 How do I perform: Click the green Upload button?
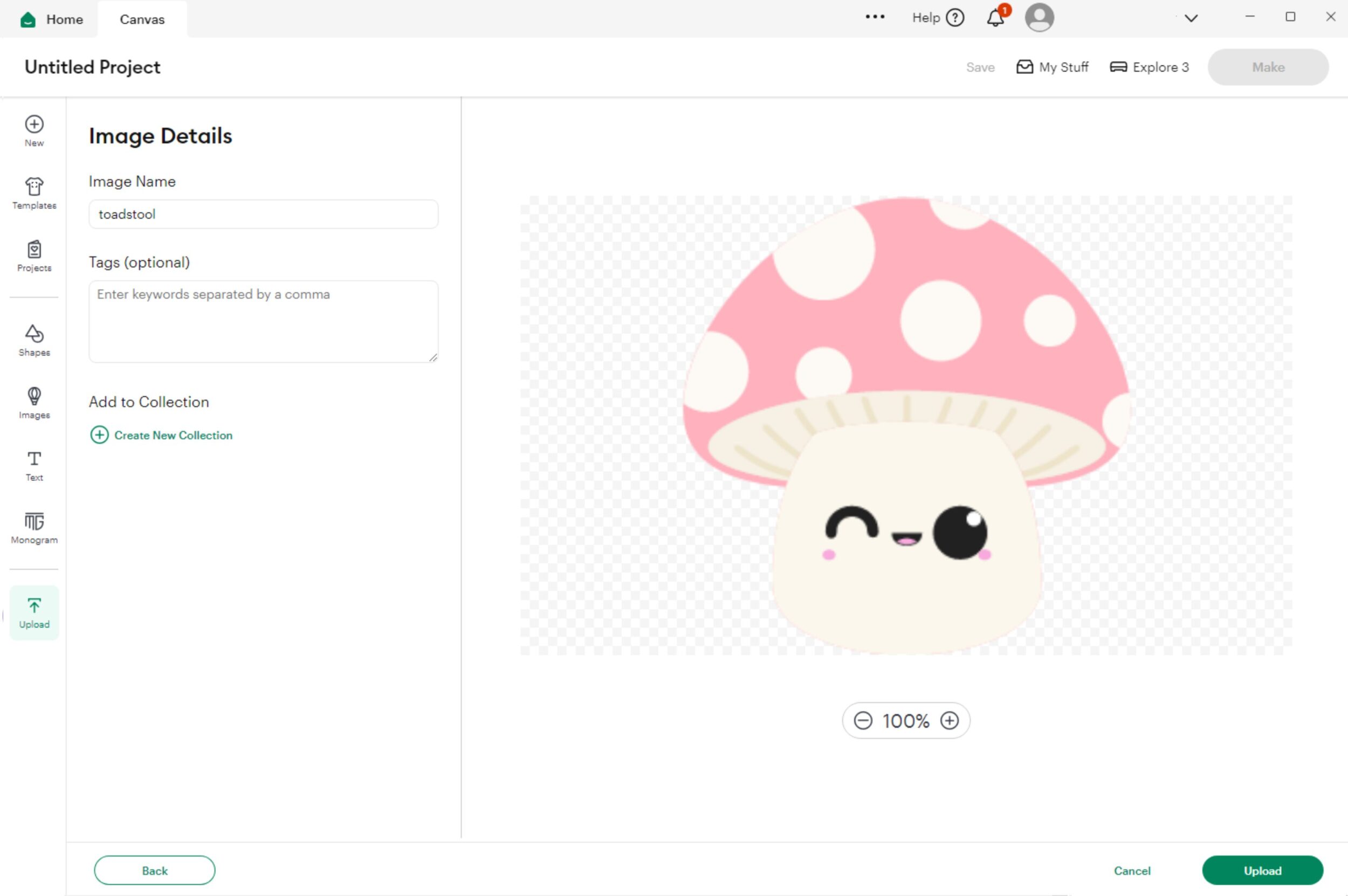tap(1262, 870)
